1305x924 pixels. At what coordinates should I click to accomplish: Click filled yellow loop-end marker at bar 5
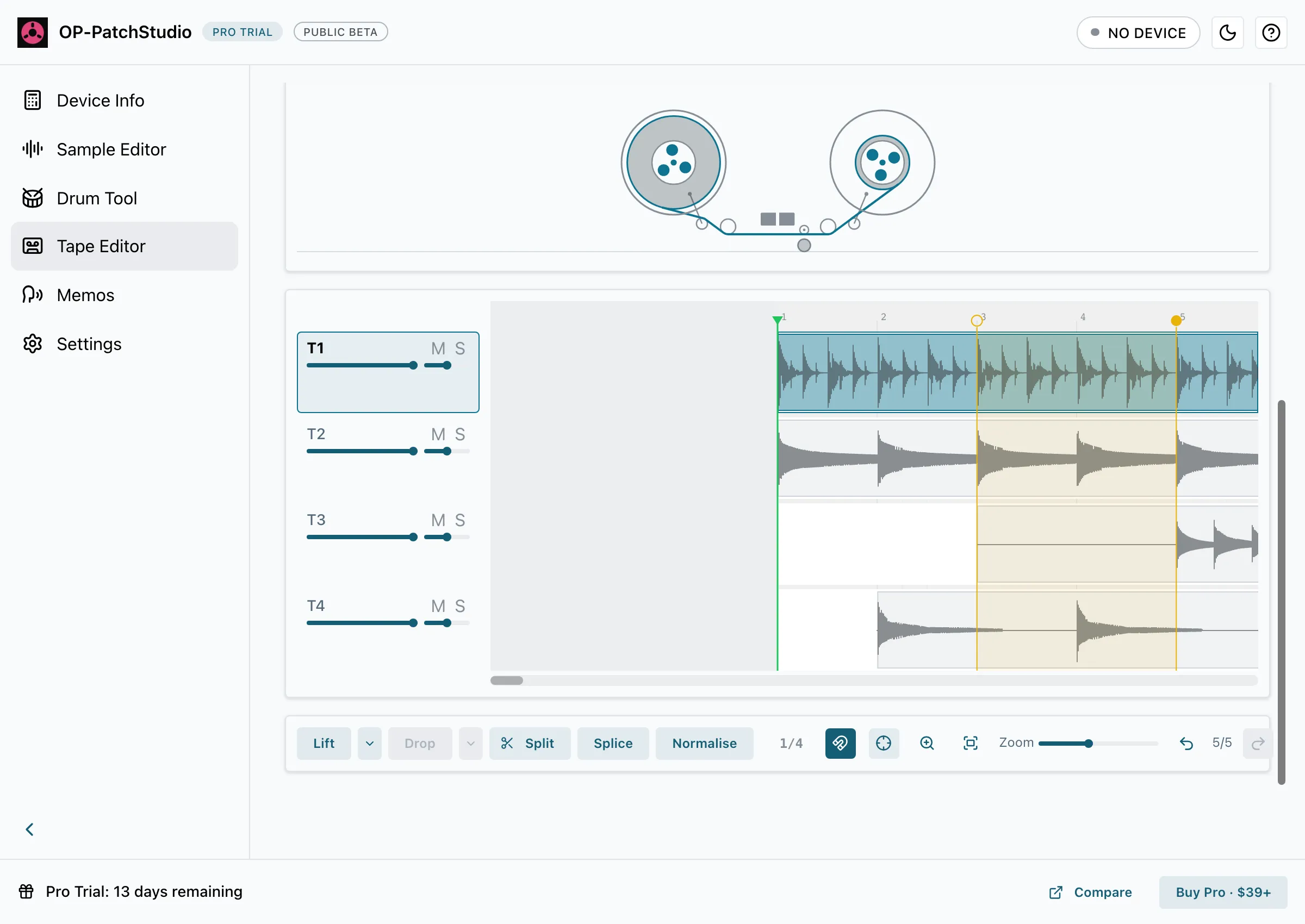click(1176, 320)
